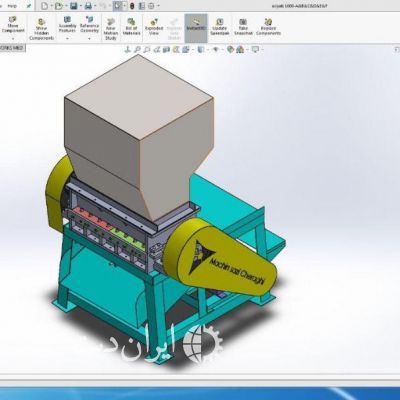Viewport: 400px width, 400px height.
Task: Click the Show Hidden Components icon
Action: tap(41, 29)
